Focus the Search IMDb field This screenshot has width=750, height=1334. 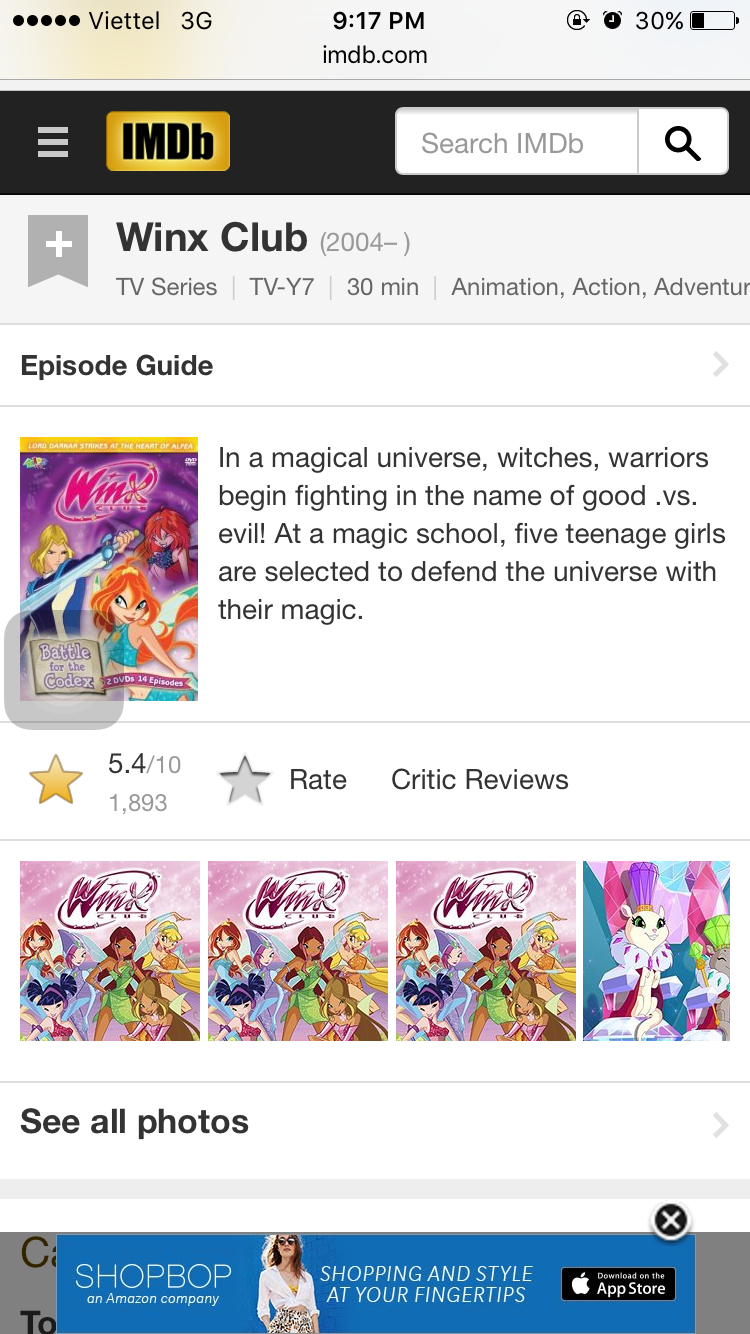[x=517, y=142]
